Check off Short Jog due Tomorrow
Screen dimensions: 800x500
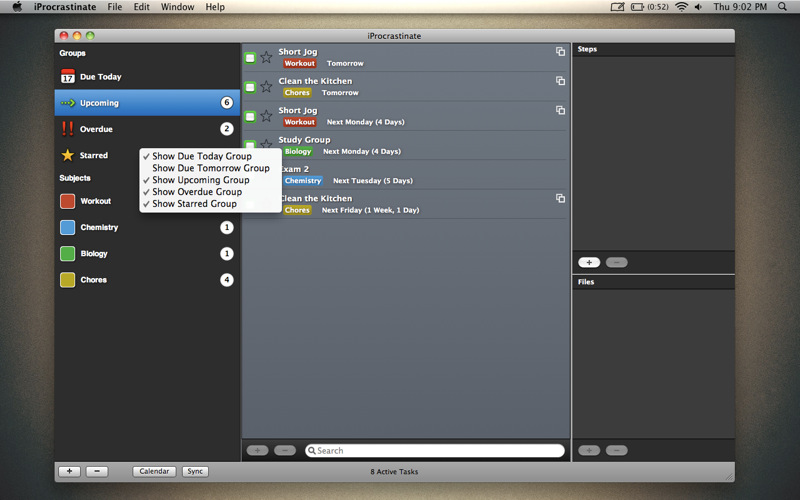coord(250,58)
